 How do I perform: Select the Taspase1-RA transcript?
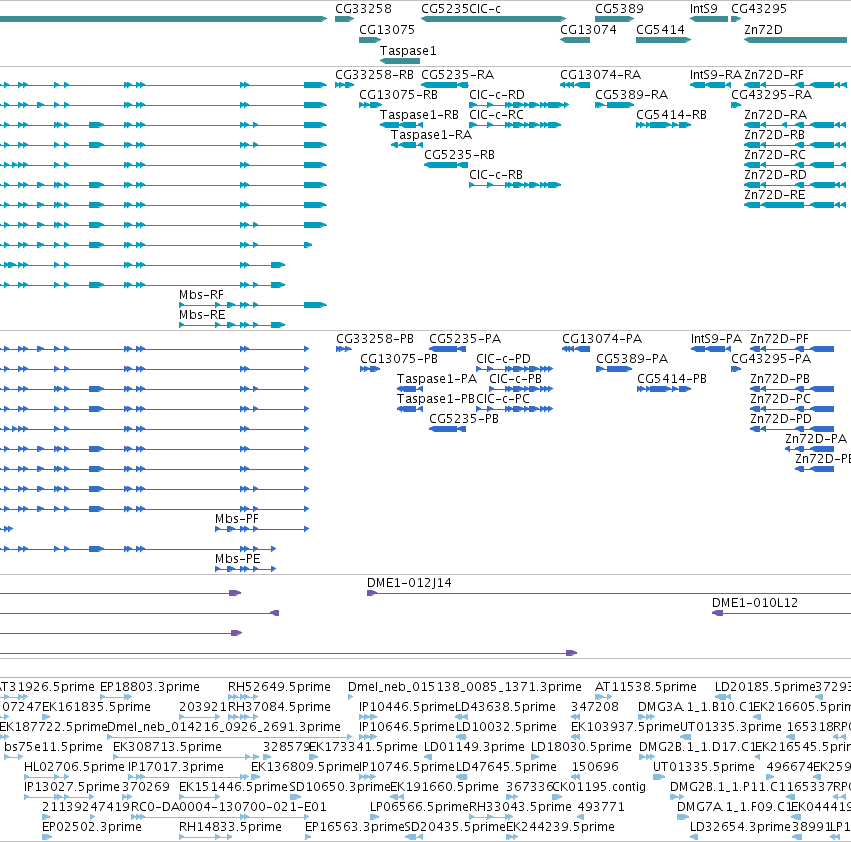pyautogui.click(x=407, y=145)
